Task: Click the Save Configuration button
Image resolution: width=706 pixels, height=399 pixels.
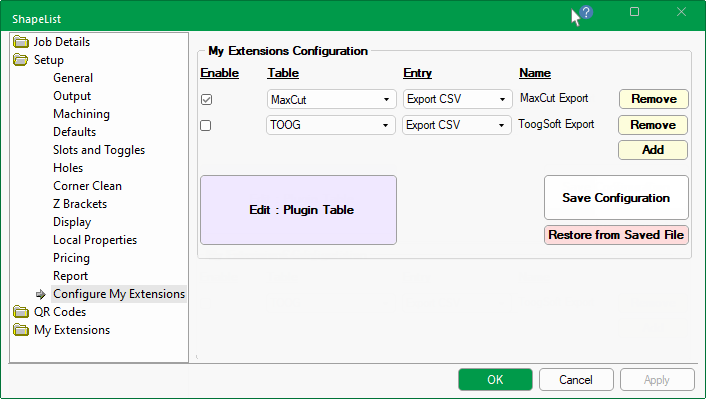Action: tap(616, 198)
